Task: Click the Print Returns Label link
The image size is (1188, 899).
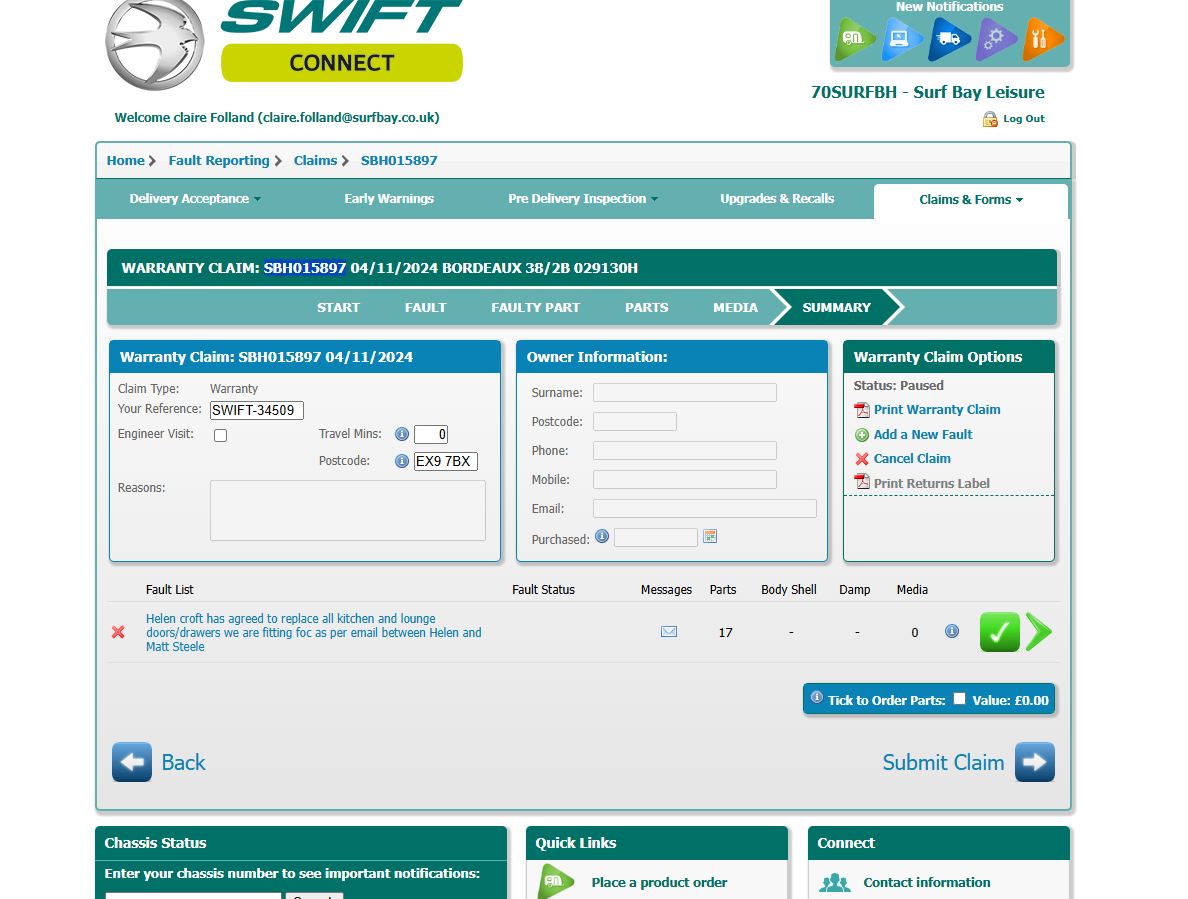Action: (x=931, y=483)
